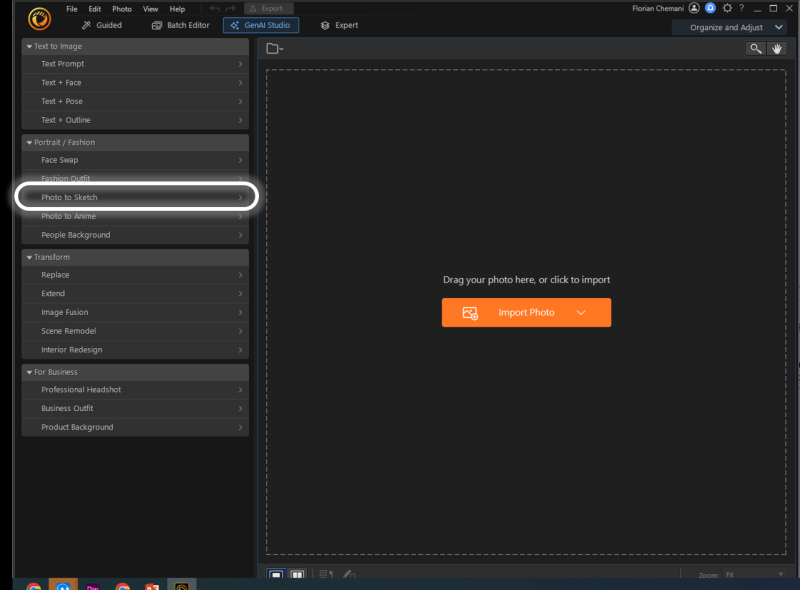Screen dimensions: 800x590
Task: Open Dreamweaver from the taskbar
Action: [93, 585]
